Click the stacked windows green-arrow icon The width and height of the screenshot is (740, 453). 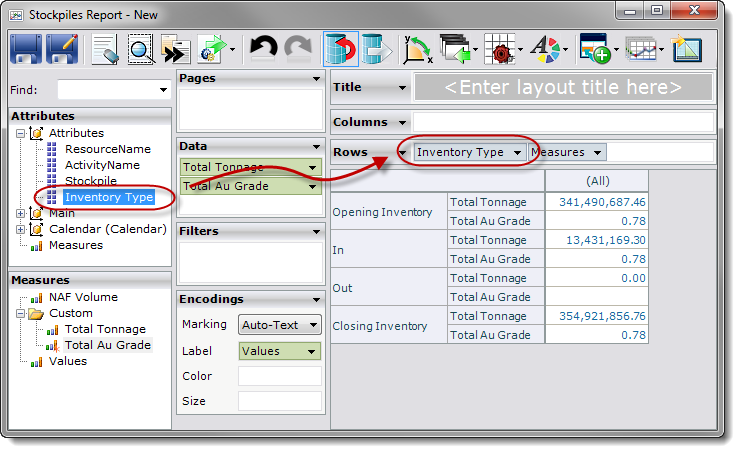click(455, 49)
